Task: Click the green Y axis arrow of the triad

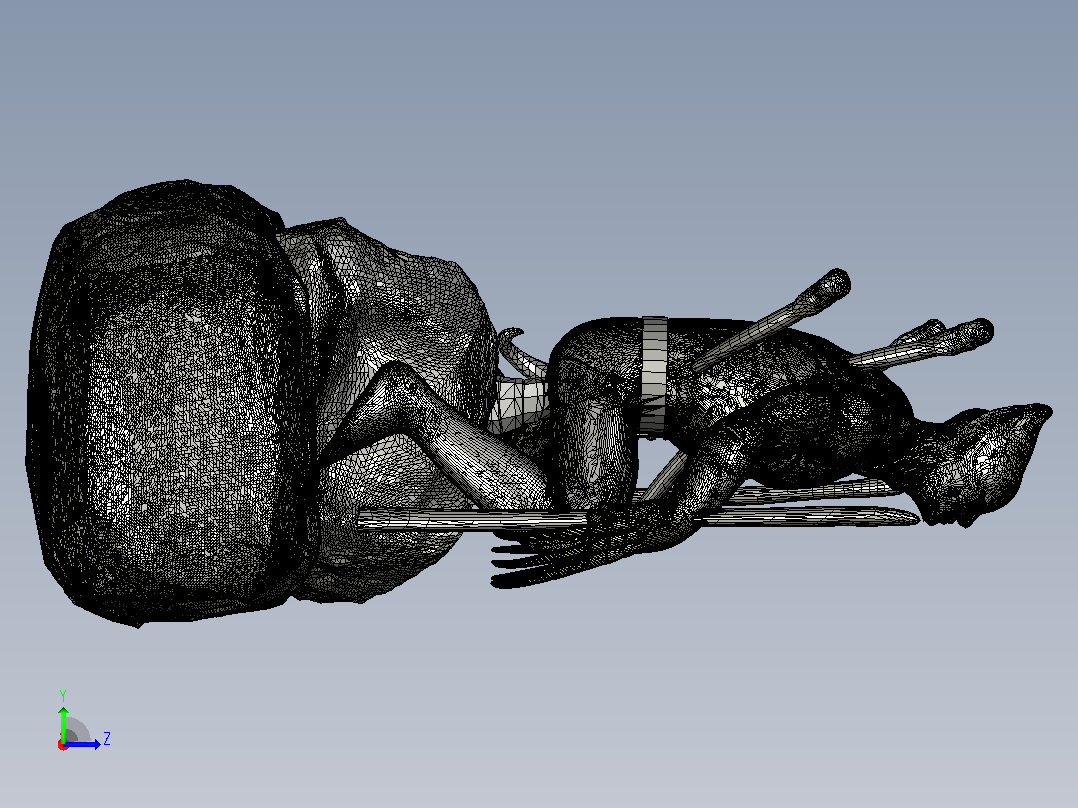Action: click(x=63, y=723)
